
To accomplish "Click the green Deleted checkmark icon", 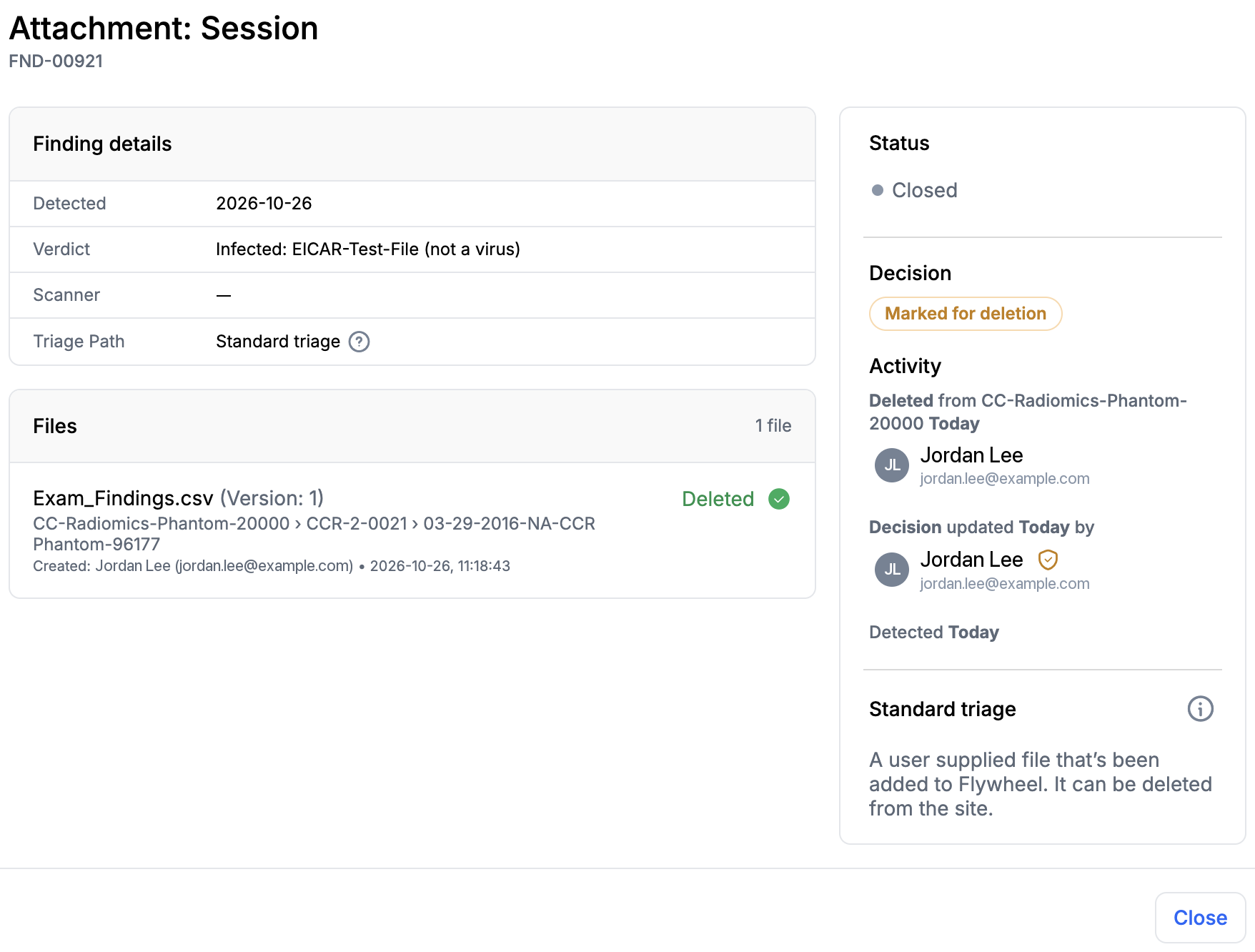I will tap(779, 499).
